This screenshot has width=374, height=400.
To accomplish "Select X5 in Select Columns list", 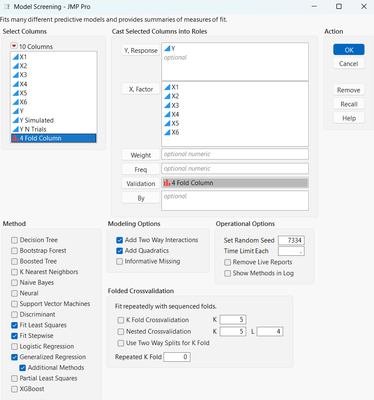I will 54,93.
